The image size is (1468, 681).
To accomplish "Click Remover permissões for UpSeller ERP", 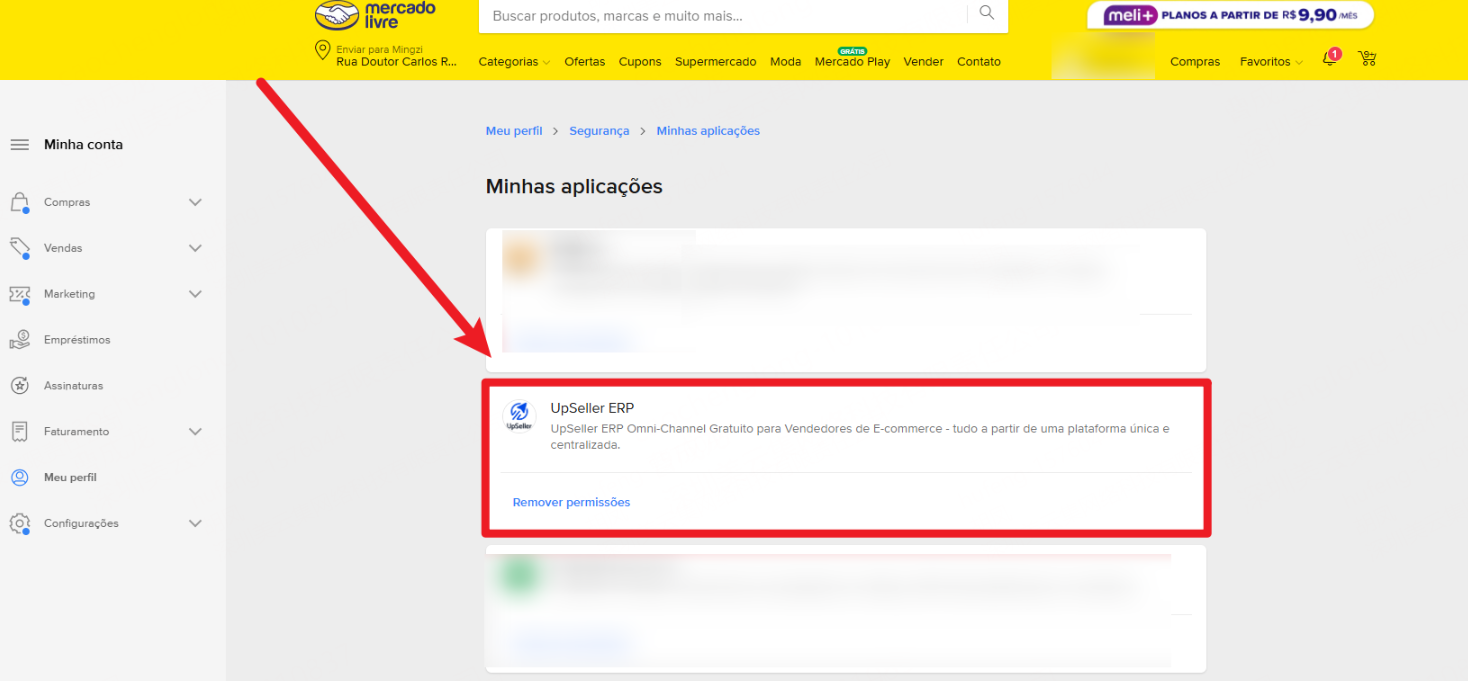I will point(571,502).
